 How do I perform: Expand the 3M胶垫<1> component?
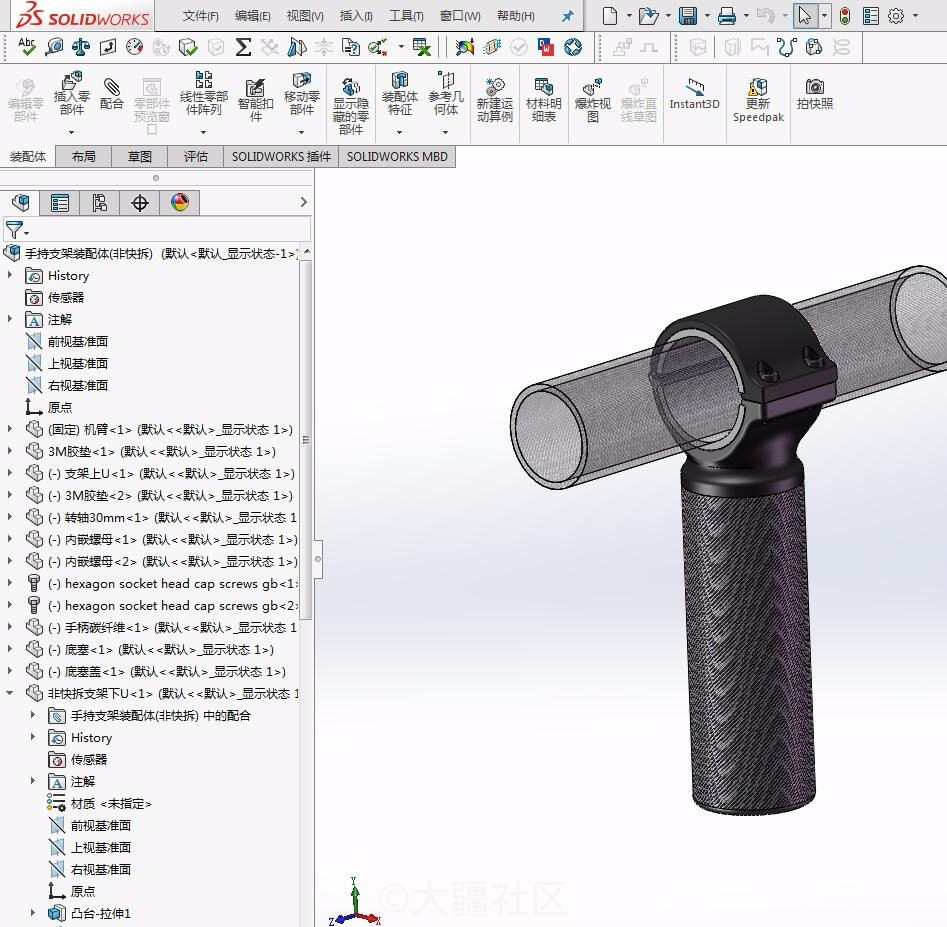click(x=10, y=450)
